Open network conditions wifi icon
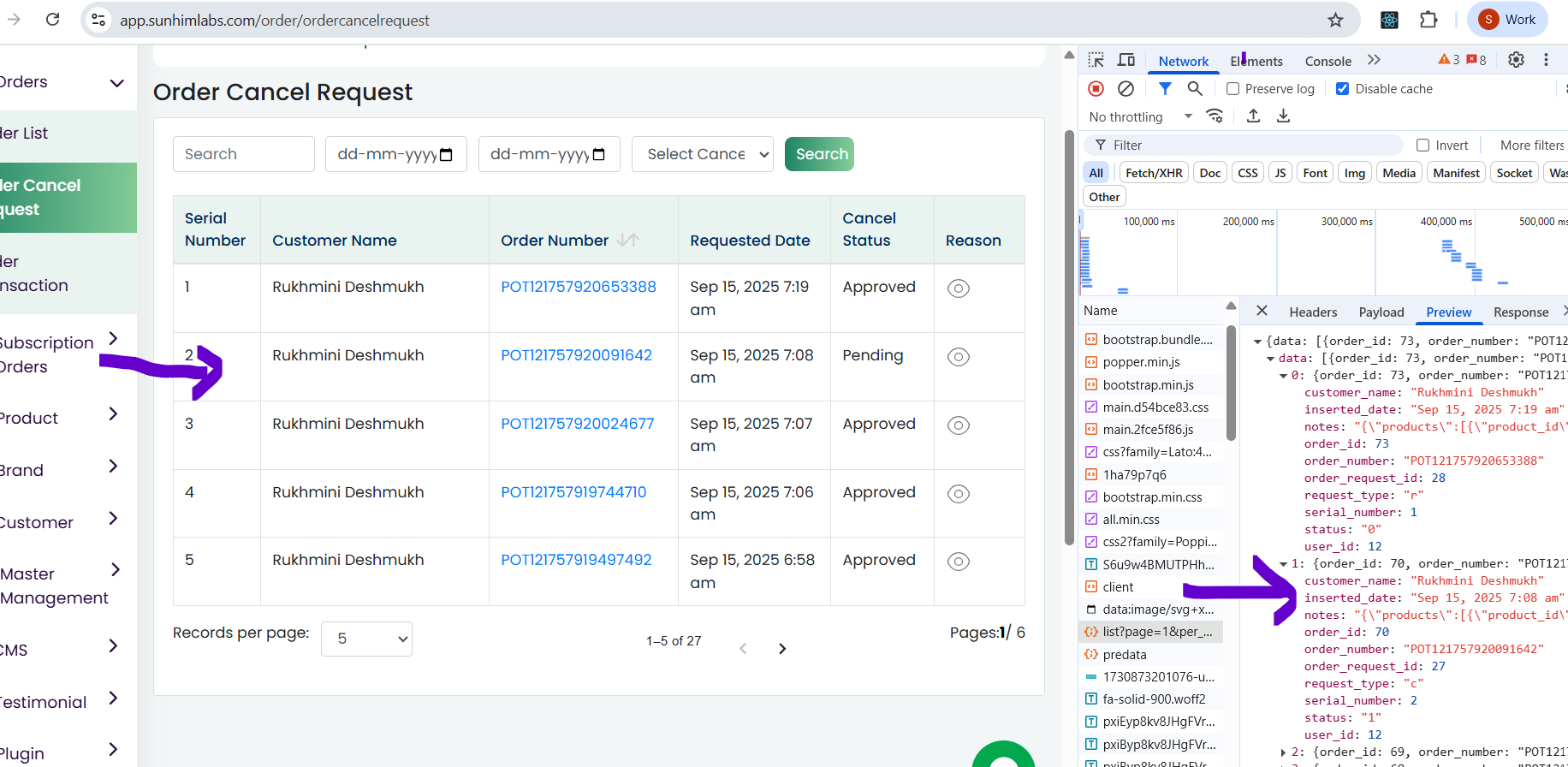Image resolution: width=1568 pixels, height=767 pixels. click(x=1215, y=116)
